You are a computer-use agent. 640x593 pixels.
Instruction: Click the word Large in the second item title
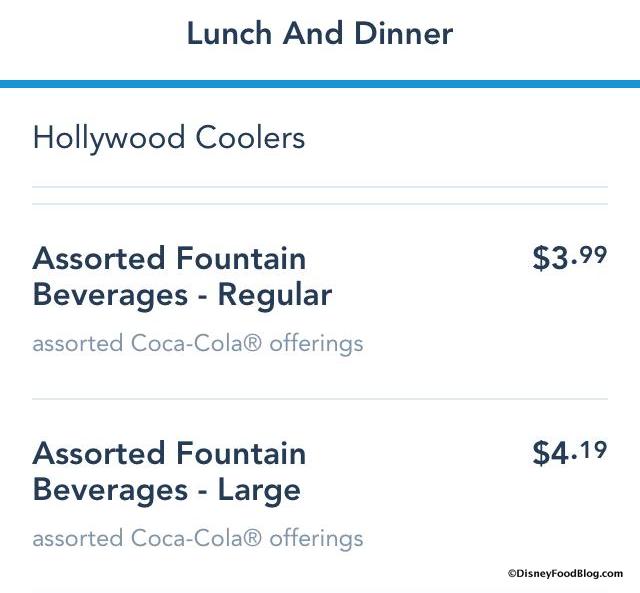[259, 490]
